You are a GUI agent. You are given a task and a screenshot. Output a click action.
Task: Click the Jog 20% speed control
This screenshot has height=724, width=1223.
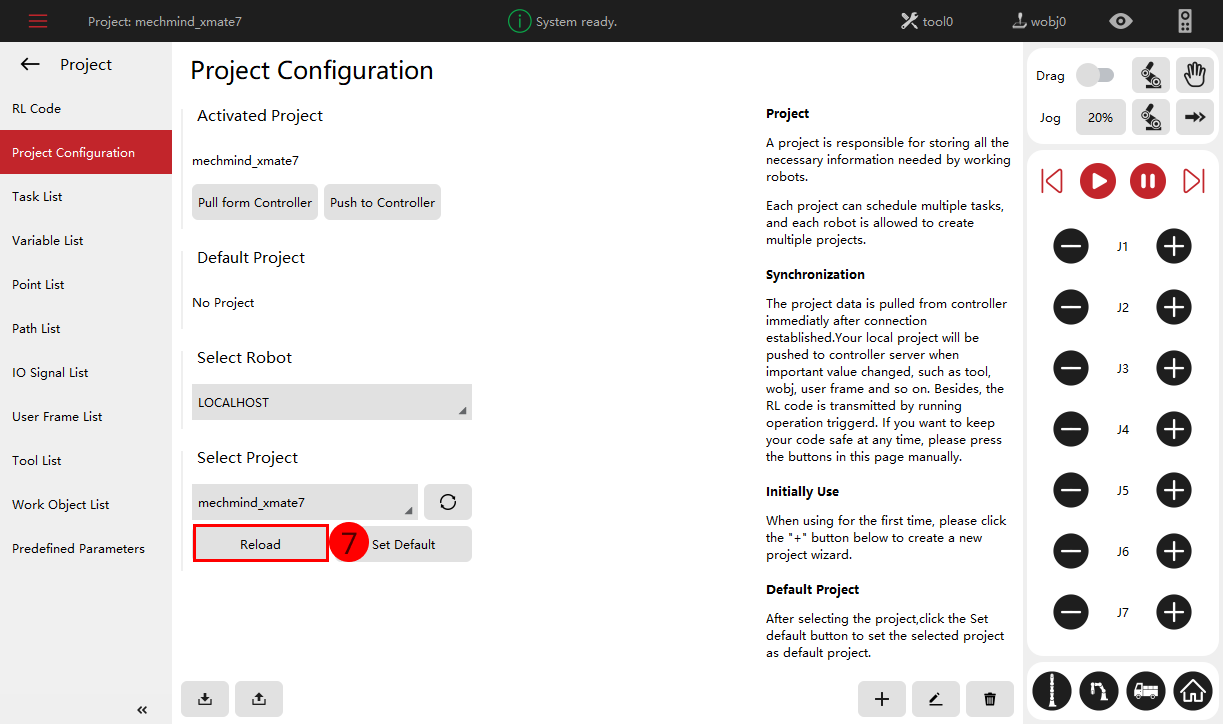1100,117
